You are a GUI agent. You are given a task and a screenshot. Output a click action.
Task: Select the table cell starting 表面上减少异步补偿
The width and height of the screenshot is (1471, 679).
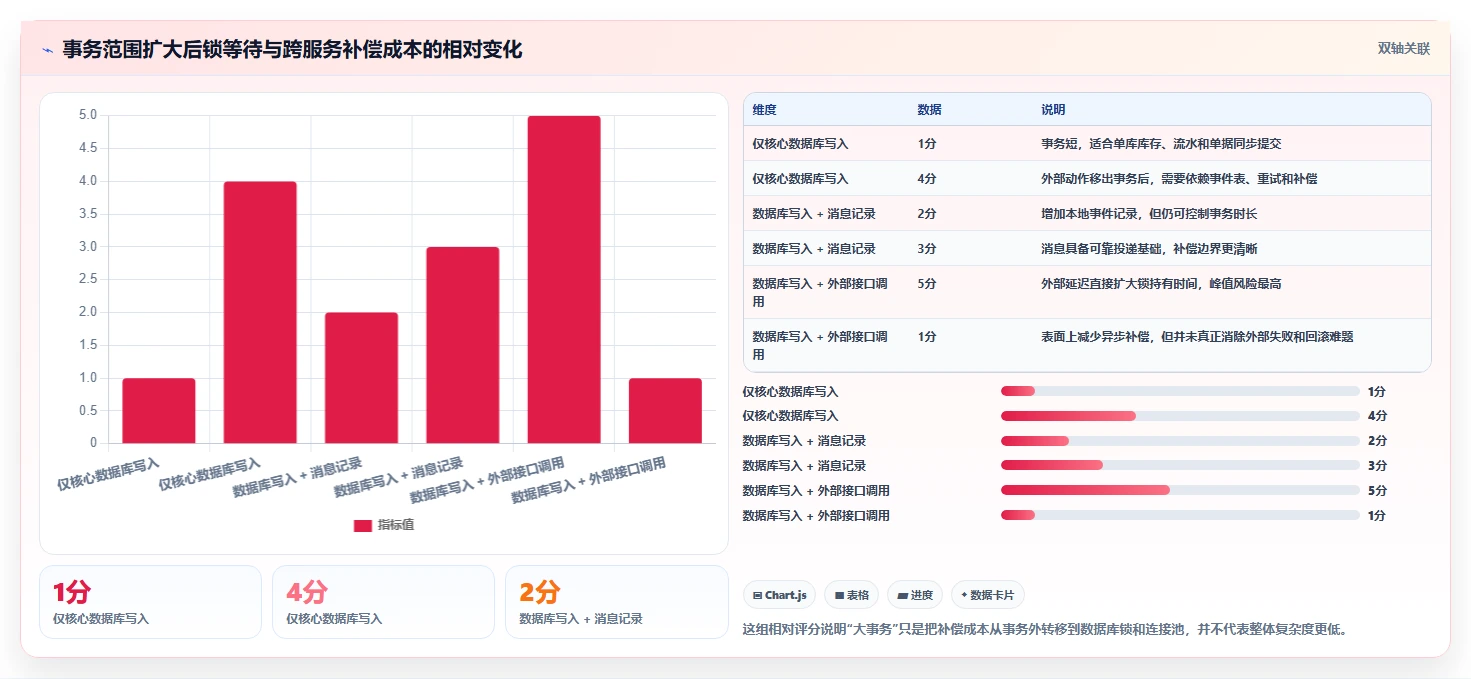click(1197, 337)
